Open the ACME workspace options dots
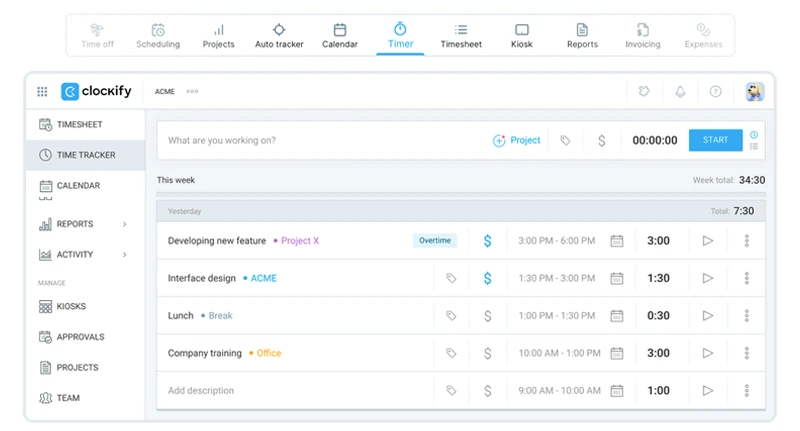This screenshot has height=431, width=800. coord(192,91)
